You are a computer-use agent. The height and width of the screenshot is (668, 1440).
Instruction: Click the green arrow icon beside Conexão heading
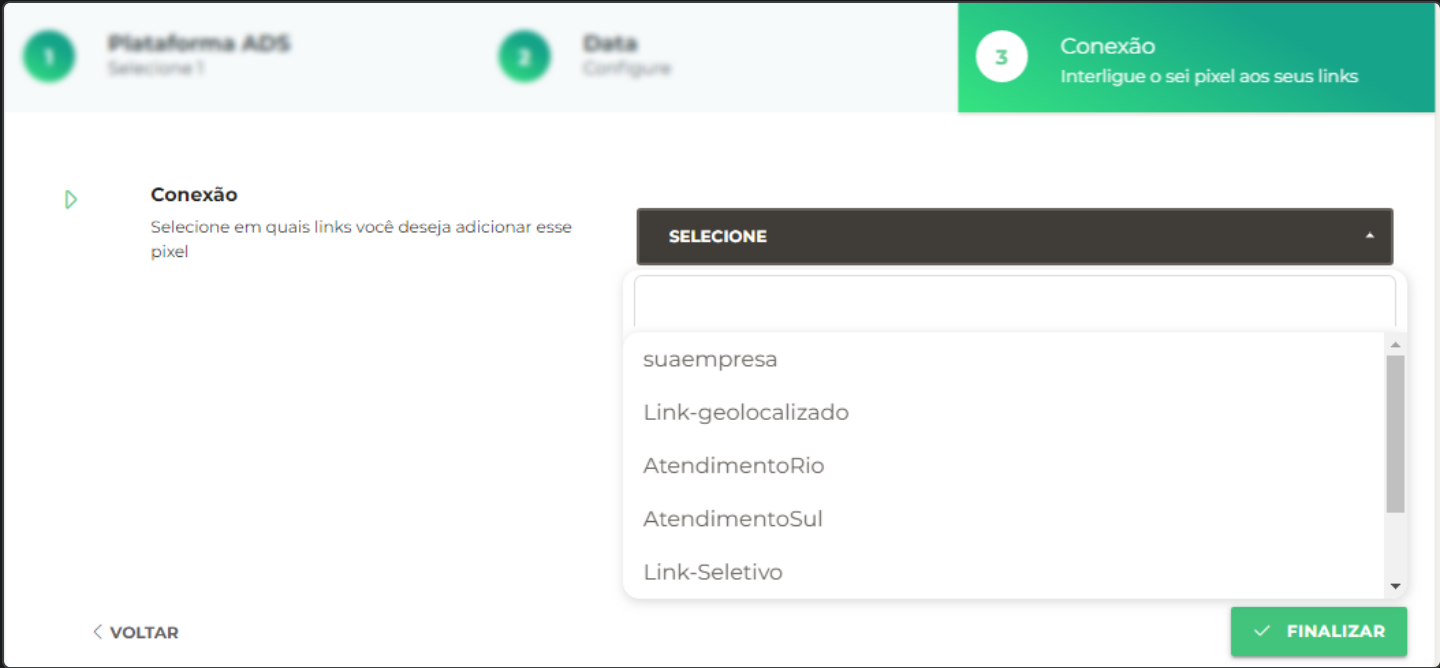(70, 199)
